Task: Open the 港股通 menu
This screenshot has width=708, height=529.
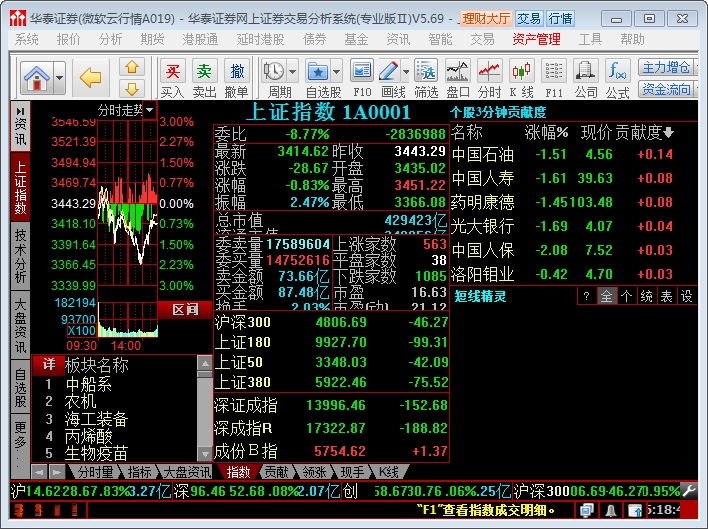Action: point(200,39)
